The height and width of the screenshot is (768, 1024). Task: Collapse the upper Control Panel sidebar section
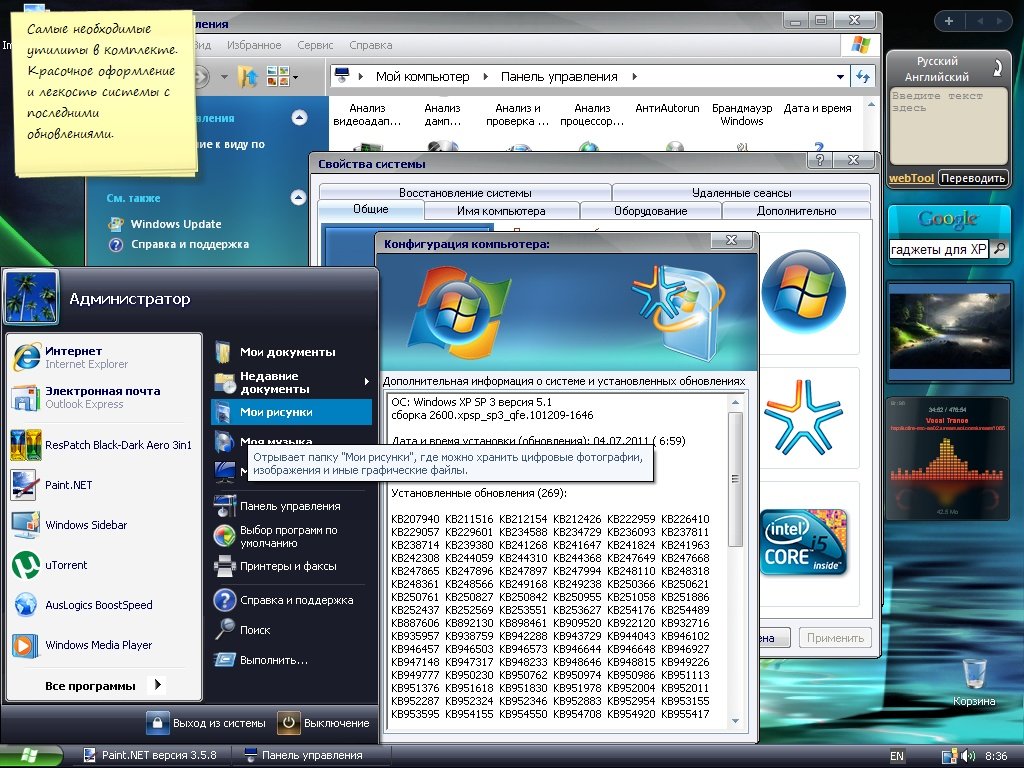pos(299,118)
